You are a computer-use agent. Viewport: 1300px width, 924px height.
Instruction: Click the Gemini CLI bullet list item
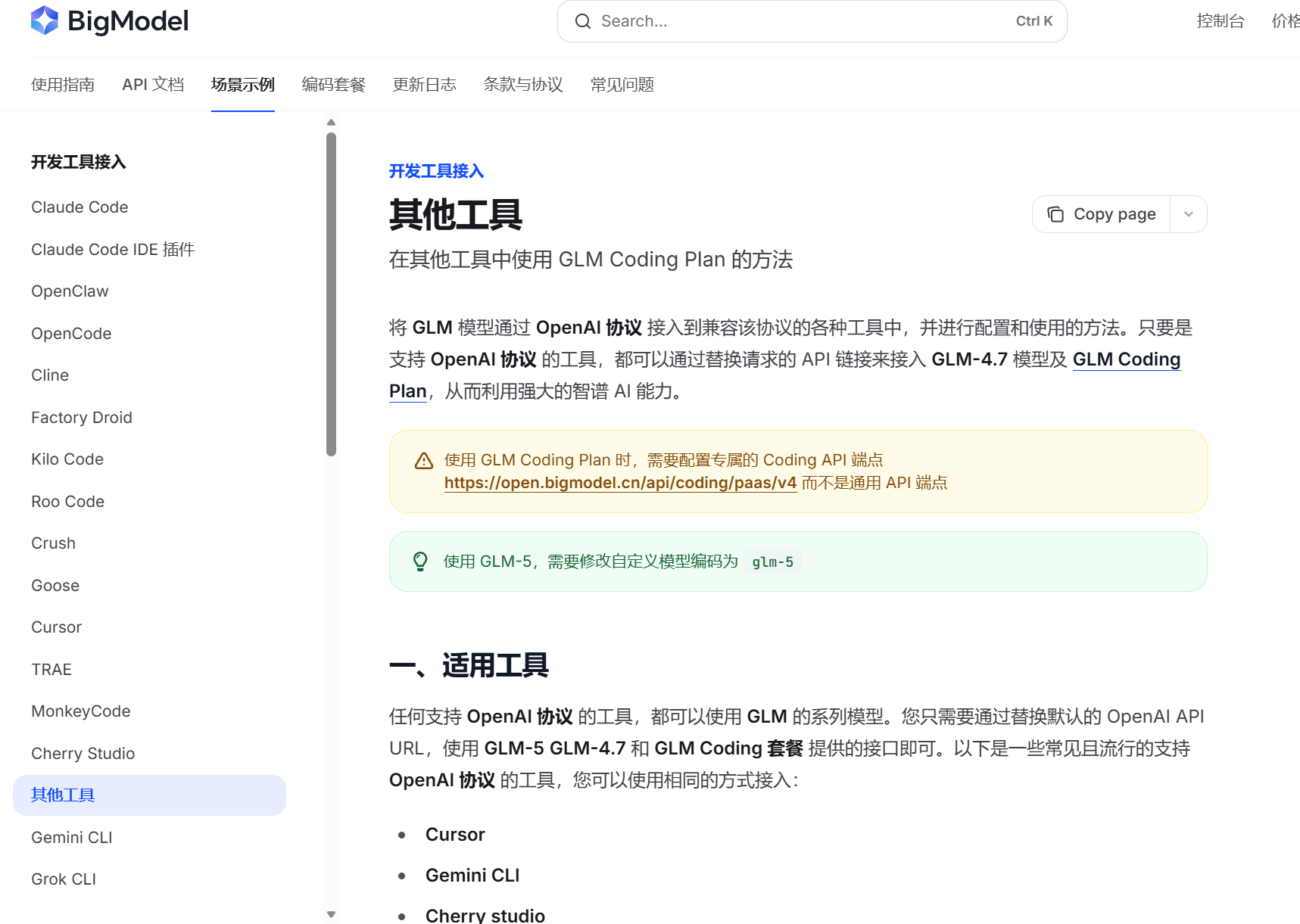(x=472, y=876)
